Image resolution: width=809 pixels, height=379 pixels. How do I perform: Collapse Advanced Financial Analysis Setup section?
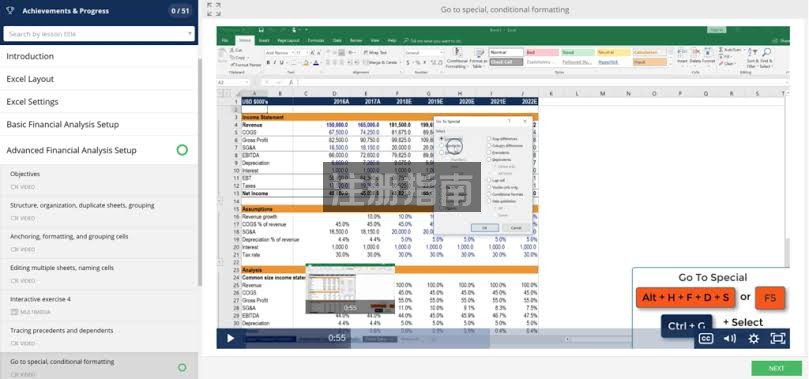tap(99, 150)
